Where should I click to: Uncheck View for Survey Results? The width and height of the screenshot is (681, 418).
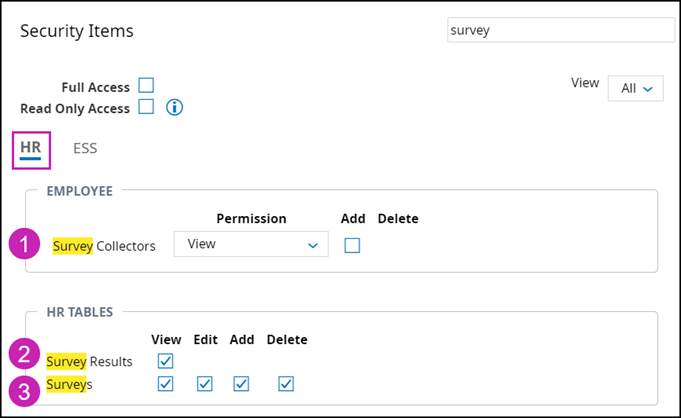pyautogui.click(x=166, y=361)
